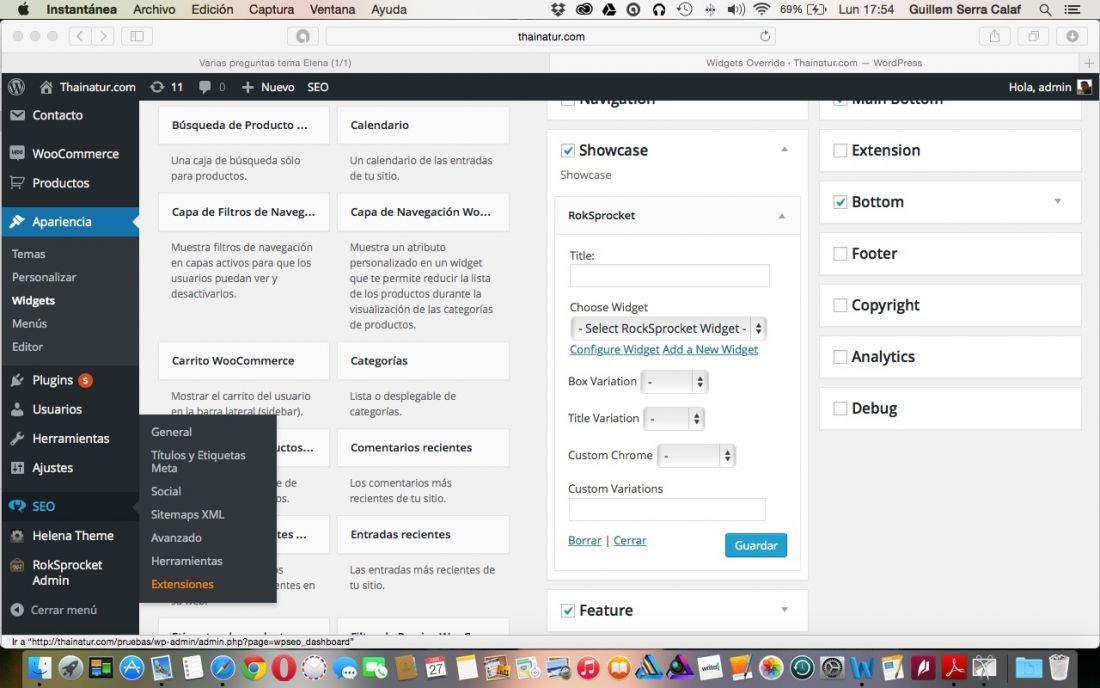Collapse the Showcase section arrow
This screenshot has height=688, width=1100.
[x=784, y=149]
